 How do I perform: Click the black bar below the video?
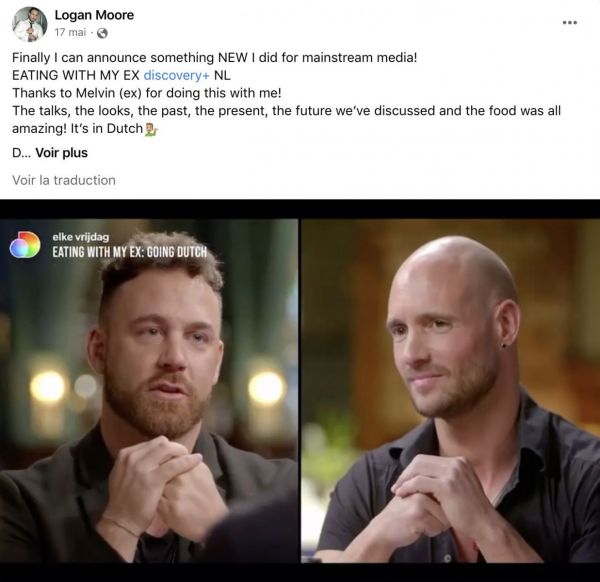click(300, 572)
